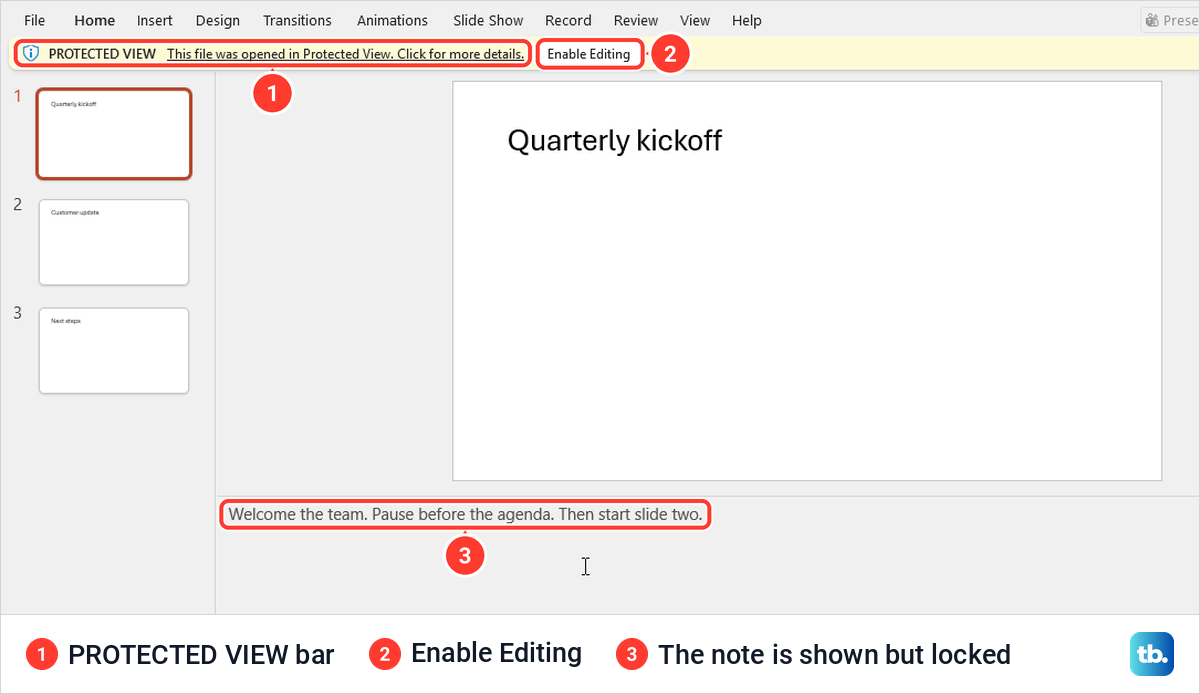Click the partially visible Present button
The height and width of the screenshot is (694, 1200).
(x=1170, y=20)
